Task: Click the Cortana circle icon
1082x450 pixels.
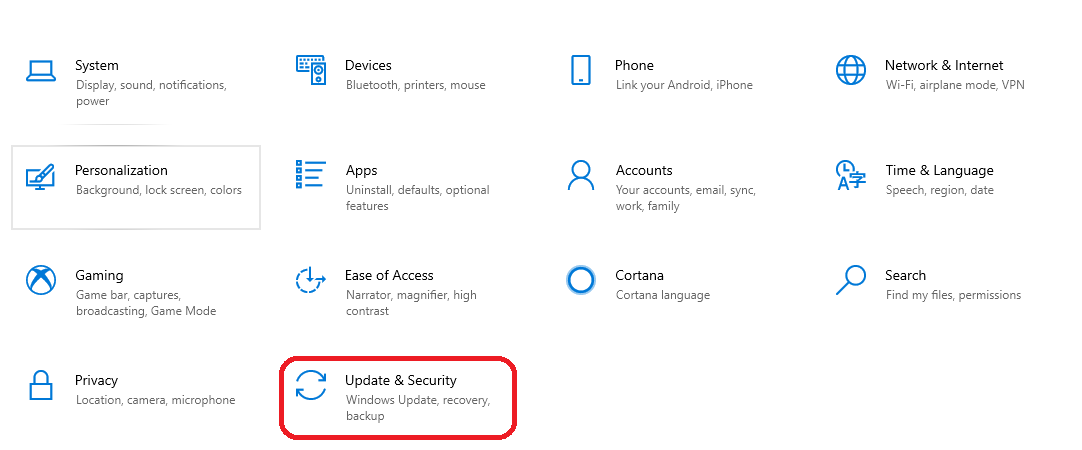Action: tap(581, 280)
